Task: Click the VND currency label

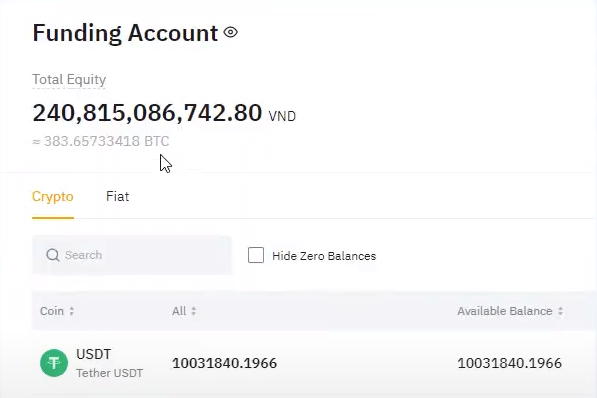Action: [x=282, y=116]
